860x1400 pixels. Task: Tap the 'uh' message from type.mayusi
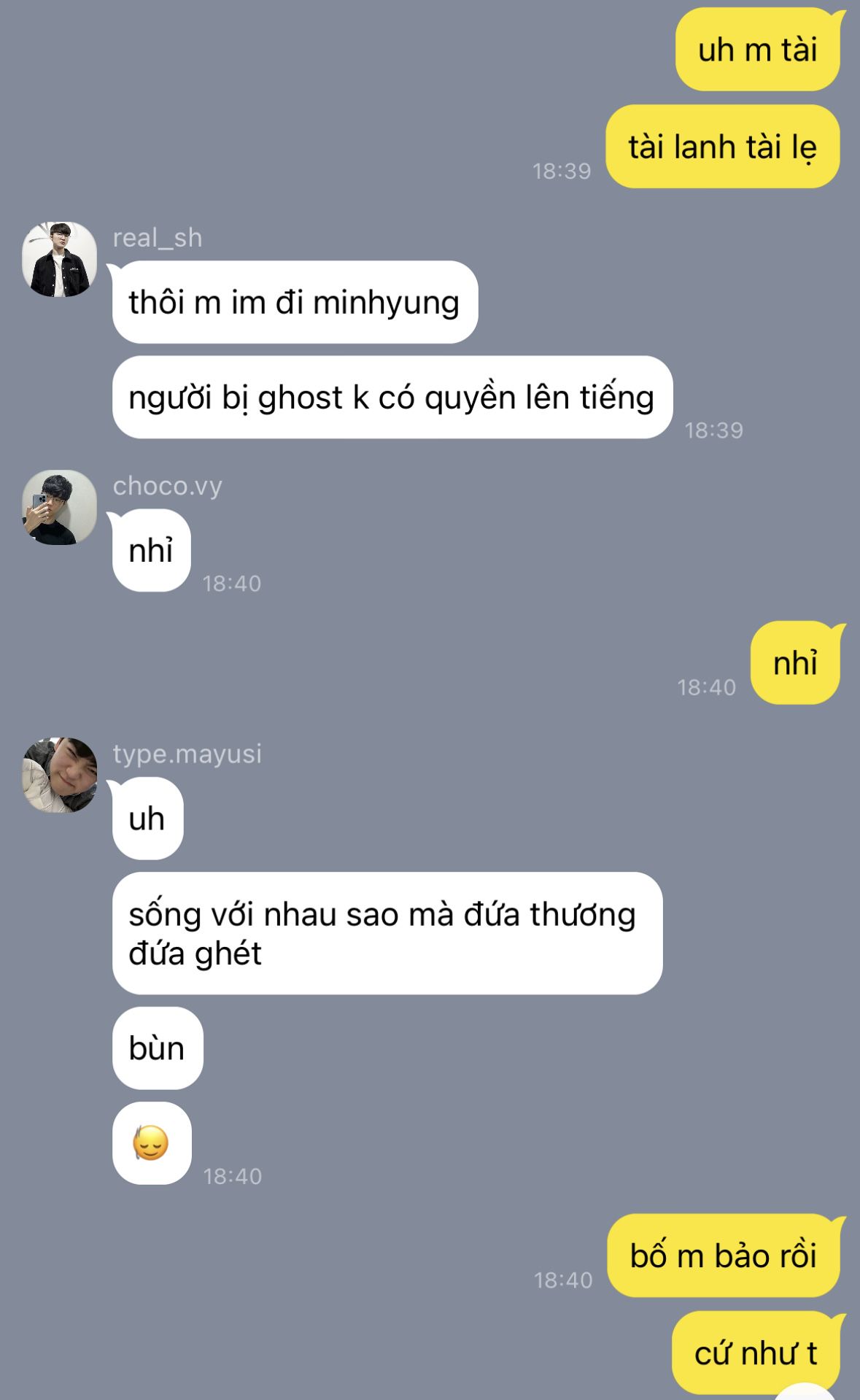[147, 819]
